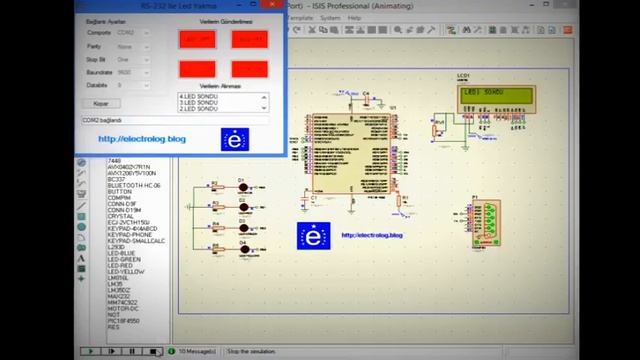Select 'MOTOR-DC' in the parts list
The height and width of the screenshot is (360, 640).
coord(123,309)
